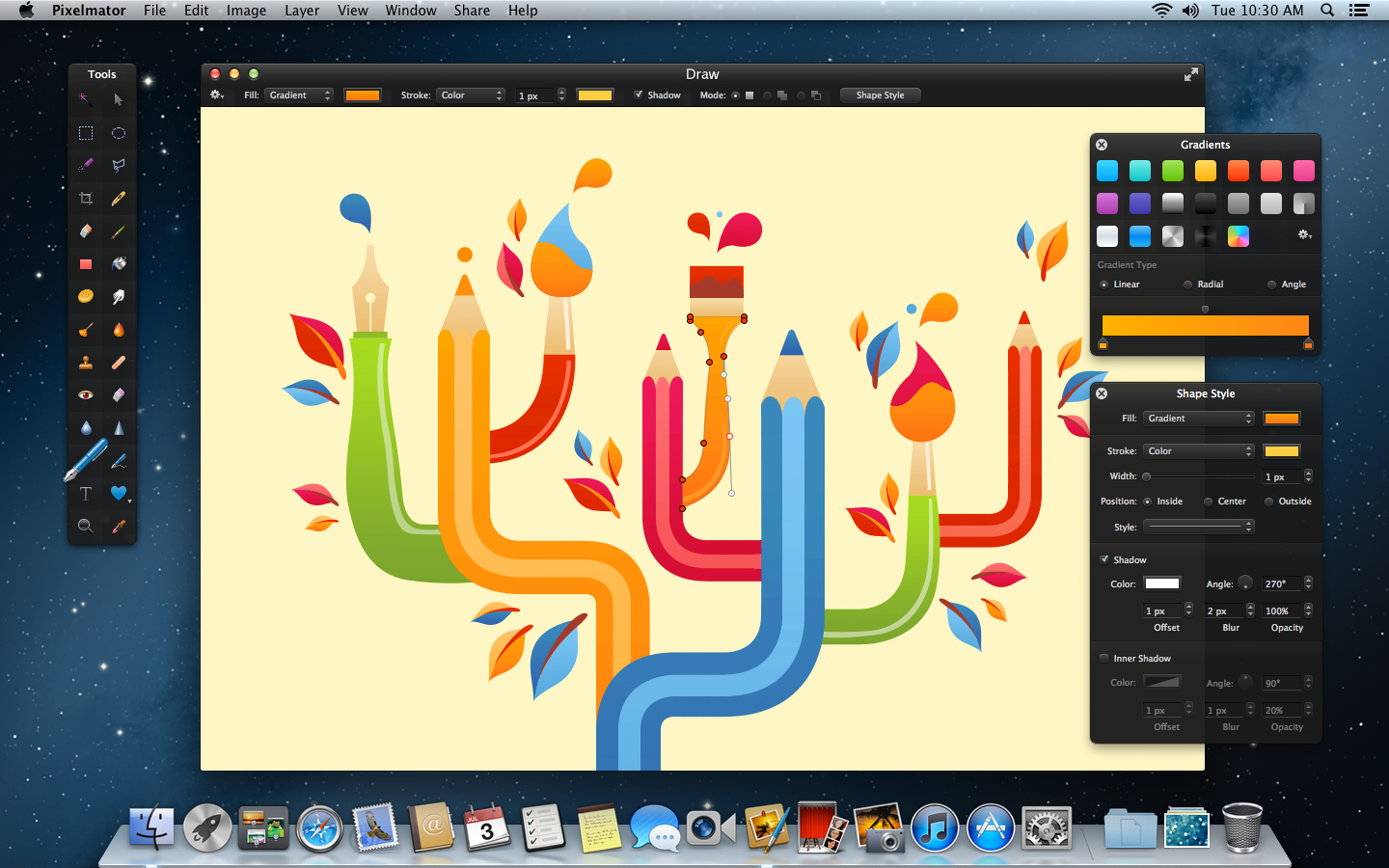1389x868 pixels.
Task: Enable Inner Shadow in Shape Style
Action: coord(1103,658)
